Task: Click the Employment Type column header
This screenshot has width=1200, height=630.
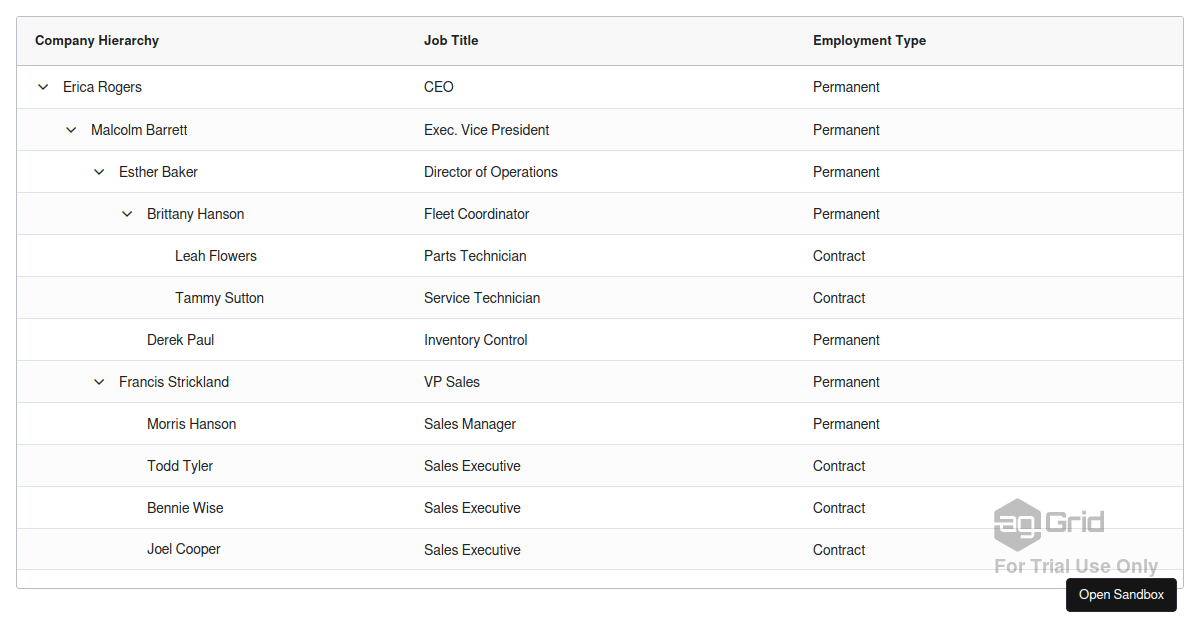Action: 869,41
